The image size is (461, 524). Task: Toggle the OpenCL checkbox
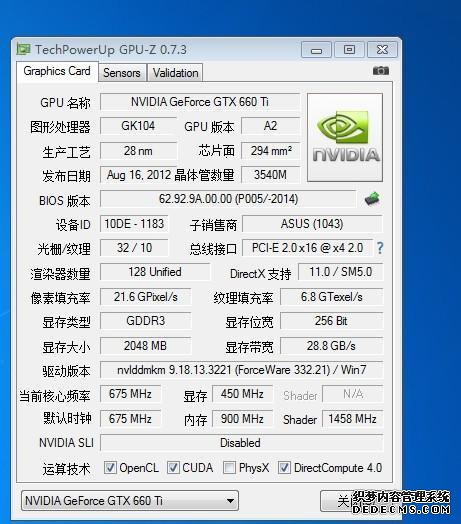[110, 468]
